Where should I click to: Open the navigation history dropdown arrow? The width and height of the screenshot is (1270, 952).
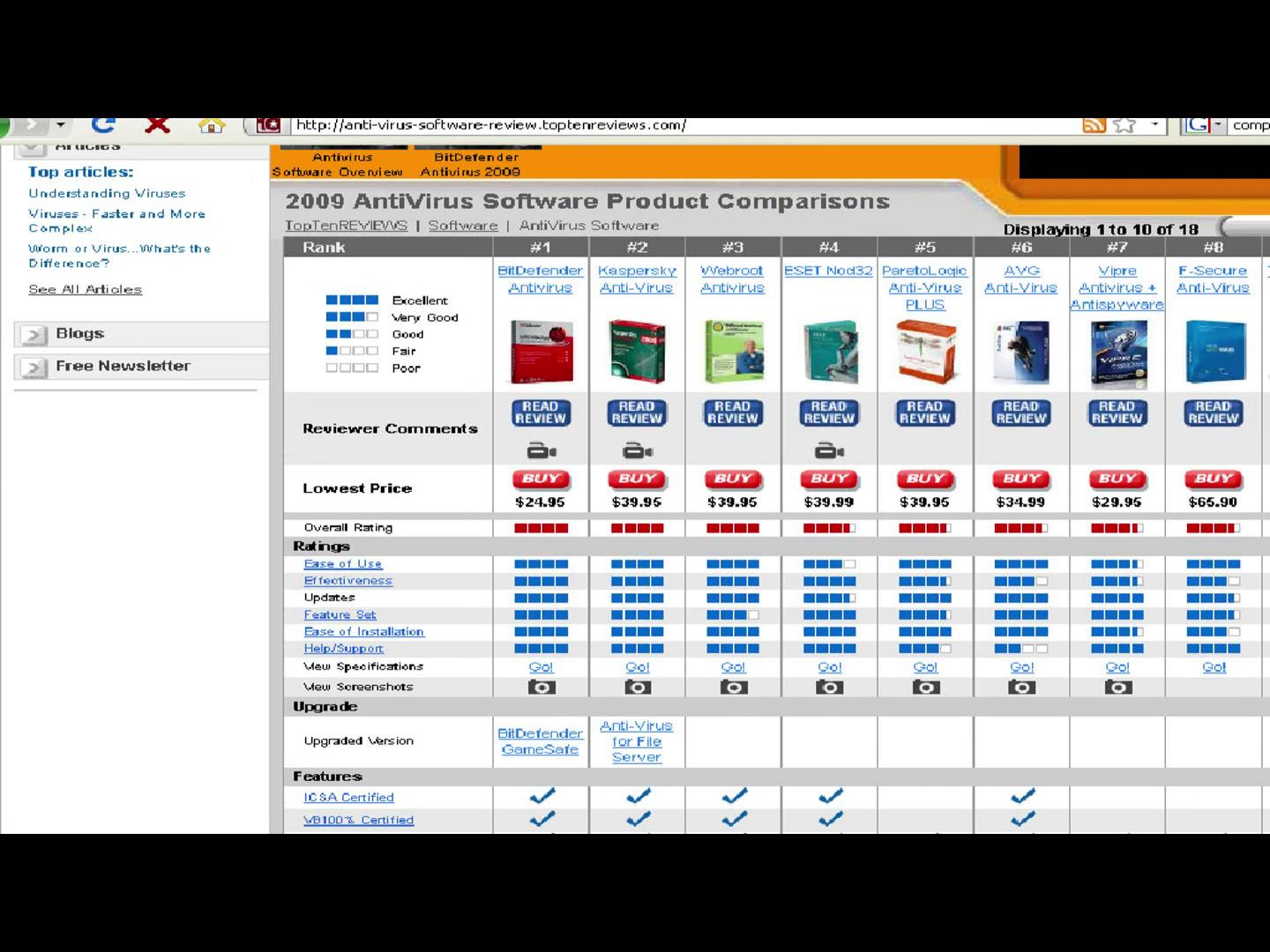pos(60,125)
